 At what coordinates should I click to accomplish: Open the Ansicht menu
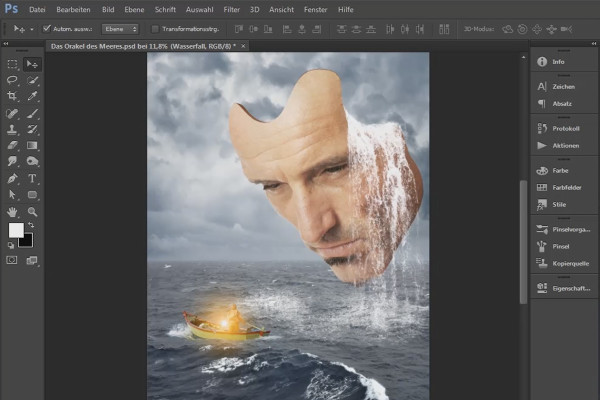281,10
